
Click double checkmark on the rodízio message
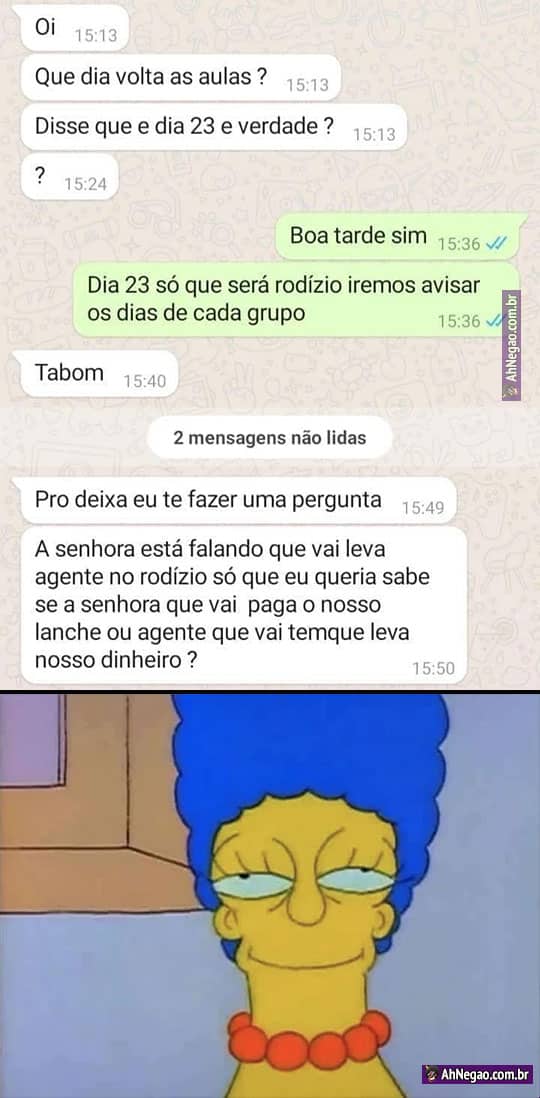coord(495,321)
